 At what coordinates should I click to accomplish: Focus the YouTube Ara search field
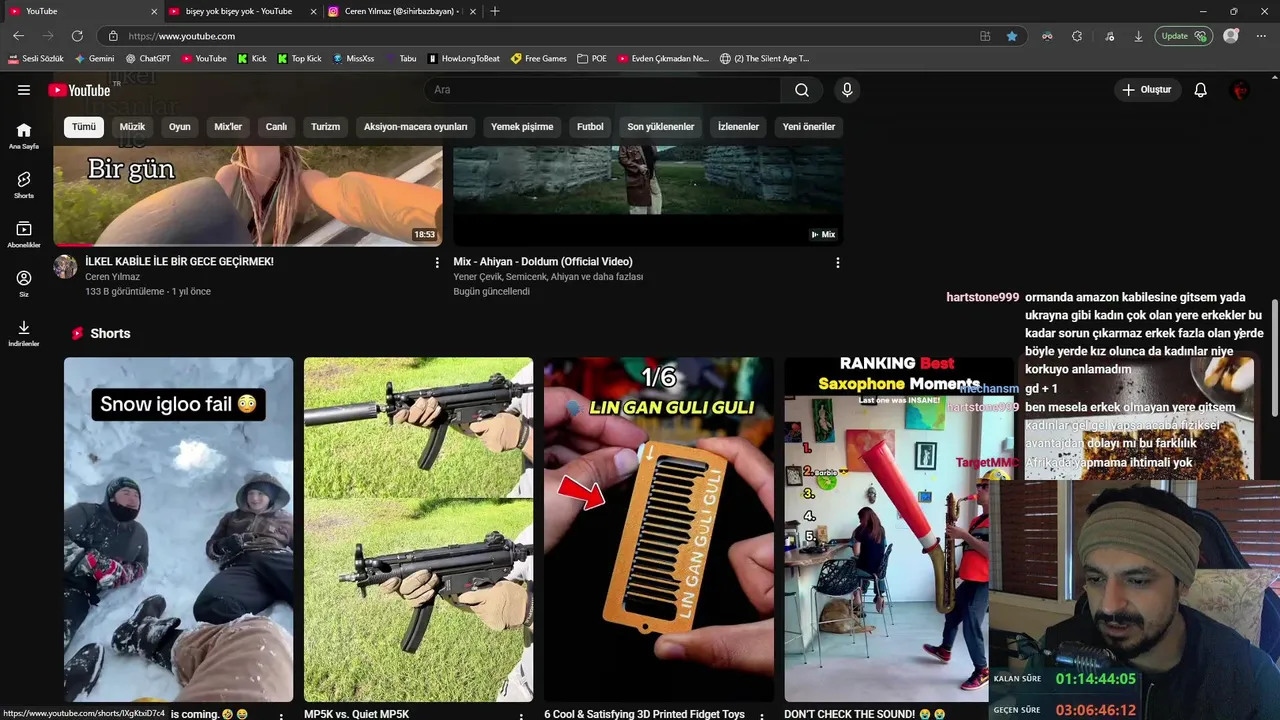coord(603,90)
